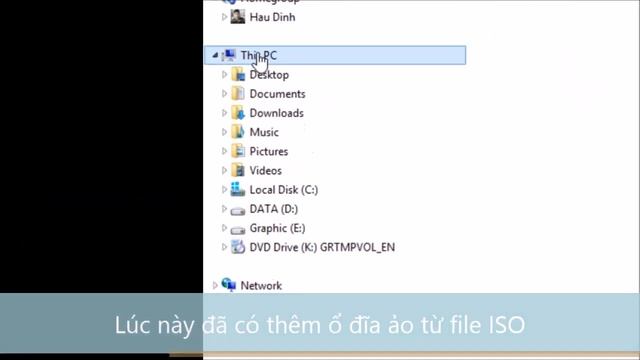This screenshot has width=640, height=360.
Task: Click the Documents folder icon
Action: (238, 93)
